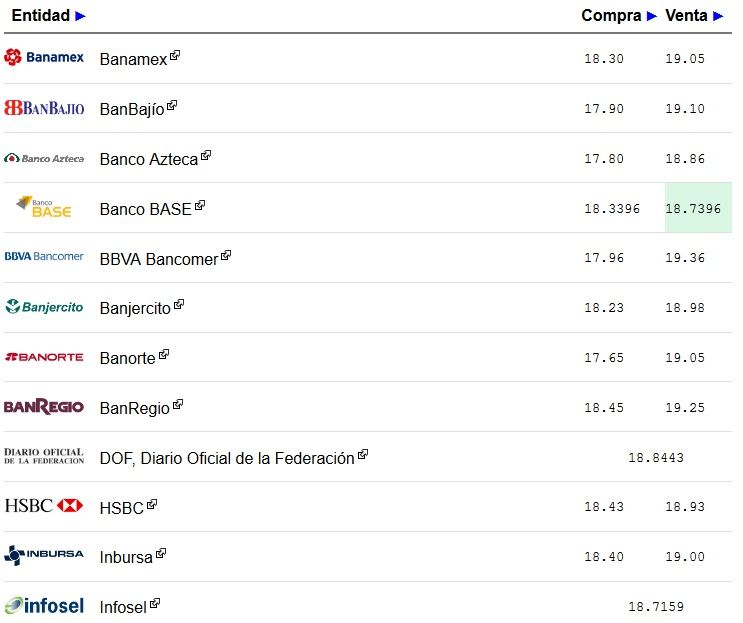Click the Banco Azteca logo
The width and height of the screenshot is (743, 623).
[44, 158]
